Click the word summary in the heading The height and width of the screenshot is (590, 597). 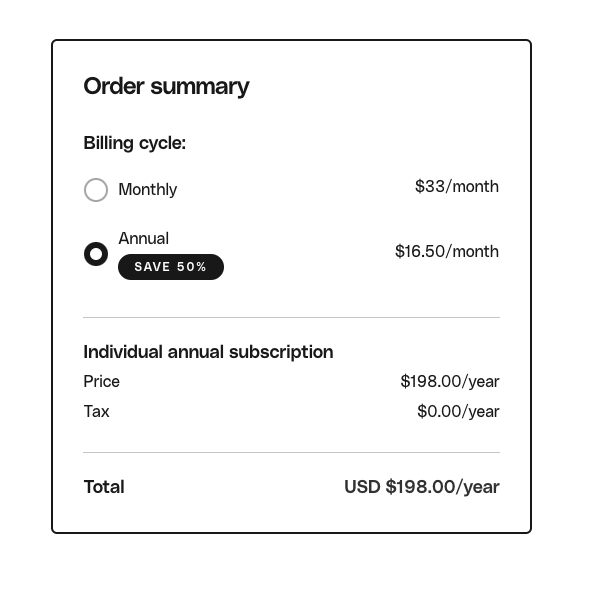pos(200,88)
